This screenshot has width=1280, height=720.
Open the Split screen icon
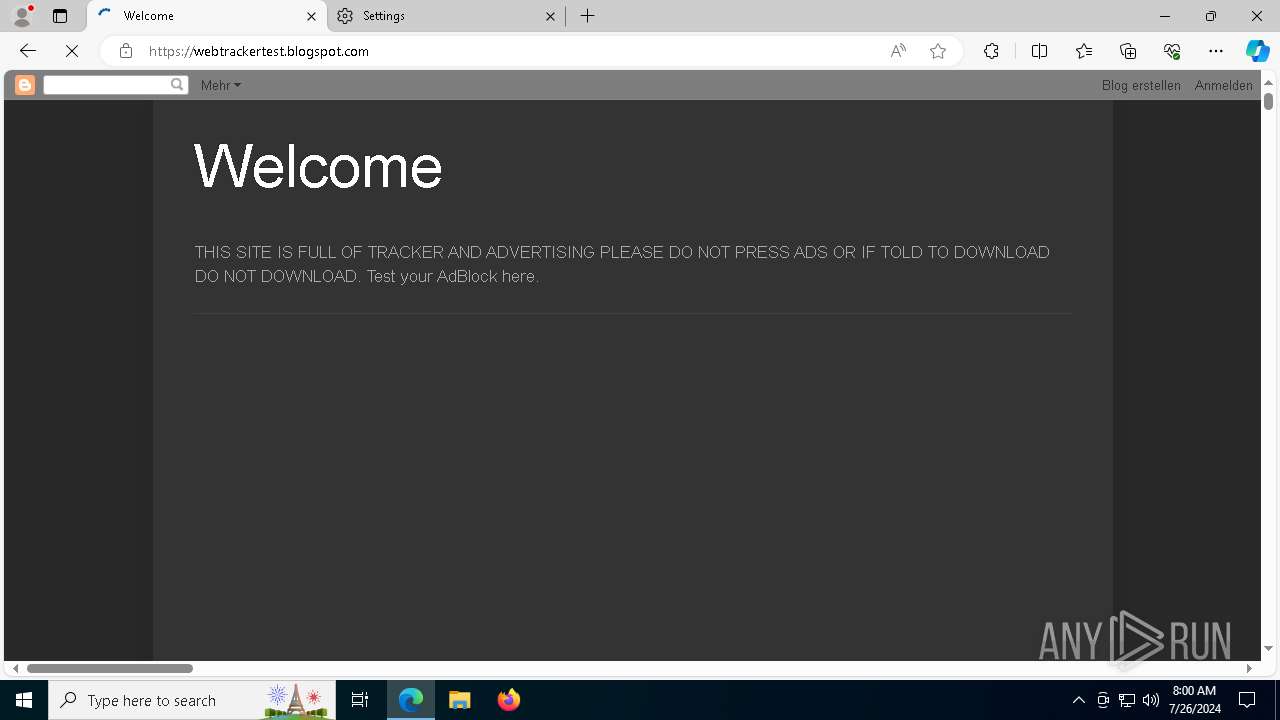[x=1039, y=51]
